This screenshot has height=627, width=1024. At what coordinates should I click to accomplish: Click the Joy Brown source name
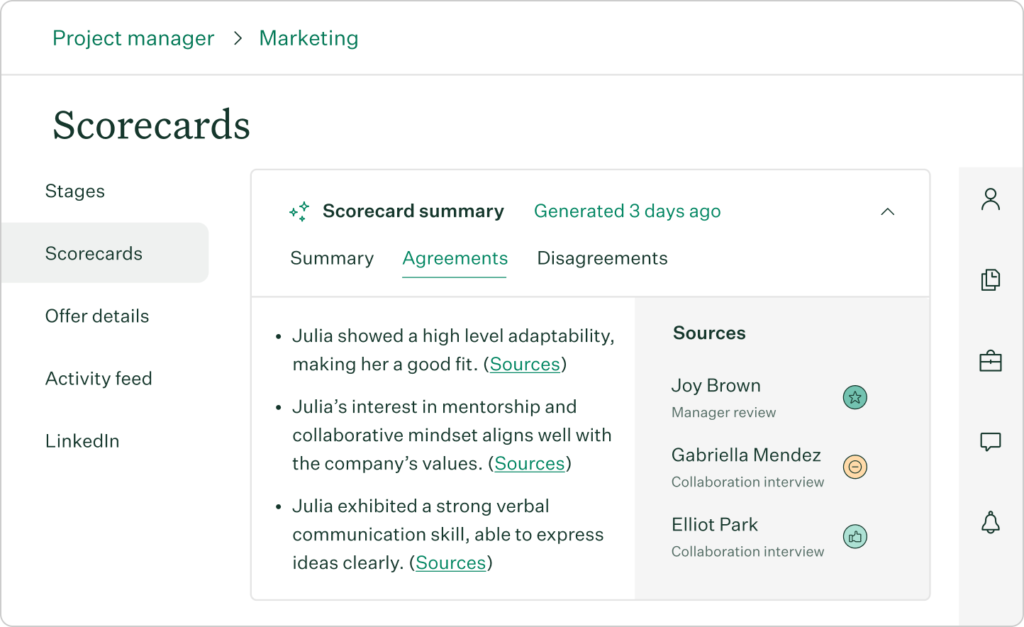(716, 385)
